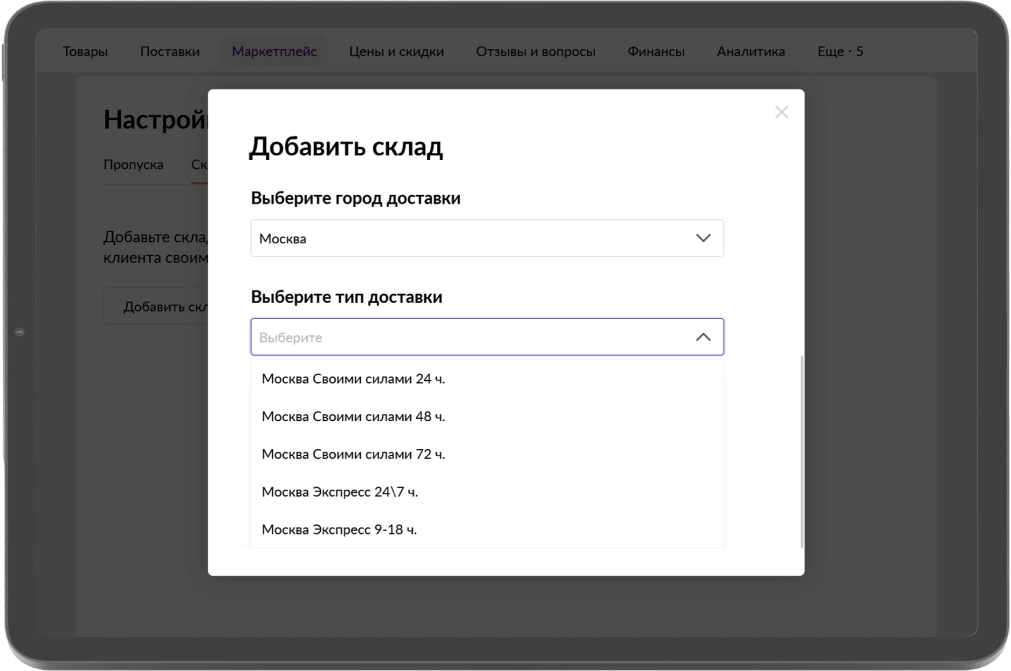
Task: Navigate to Цены и скидки
Action: [396, 51]
